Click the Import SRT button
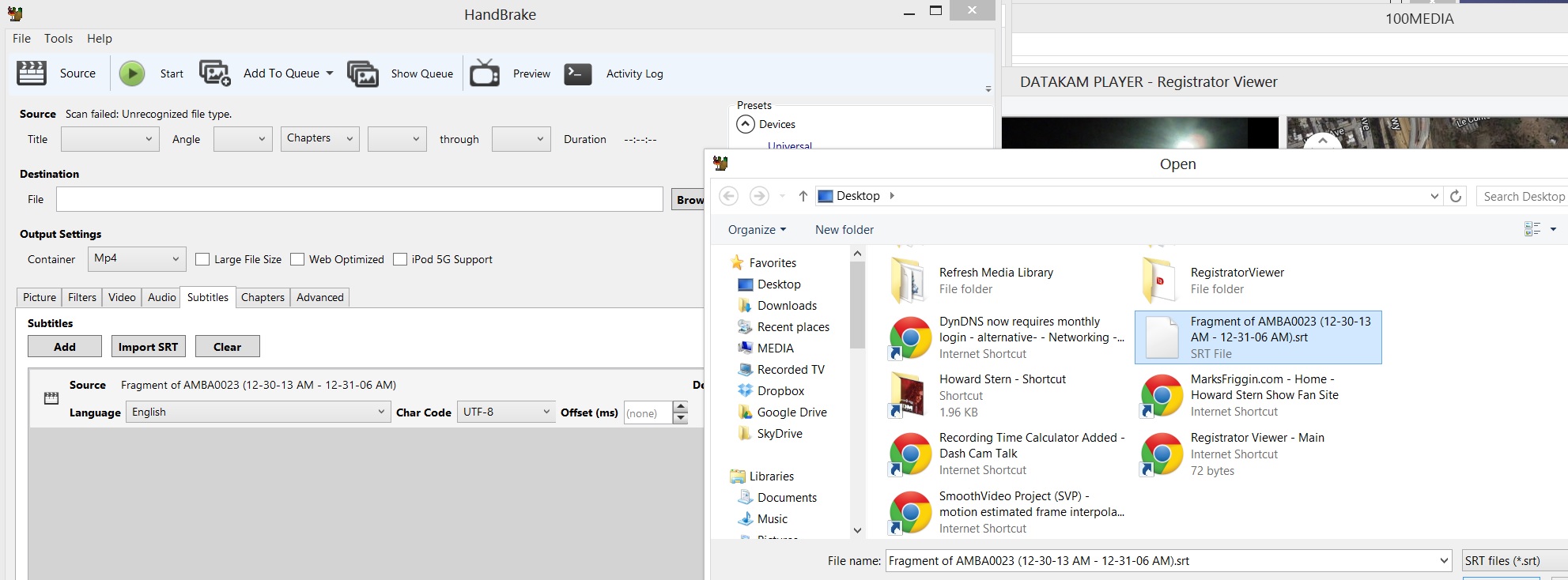This screenshot has width=1568, height=580. click(x=148, y=346)
